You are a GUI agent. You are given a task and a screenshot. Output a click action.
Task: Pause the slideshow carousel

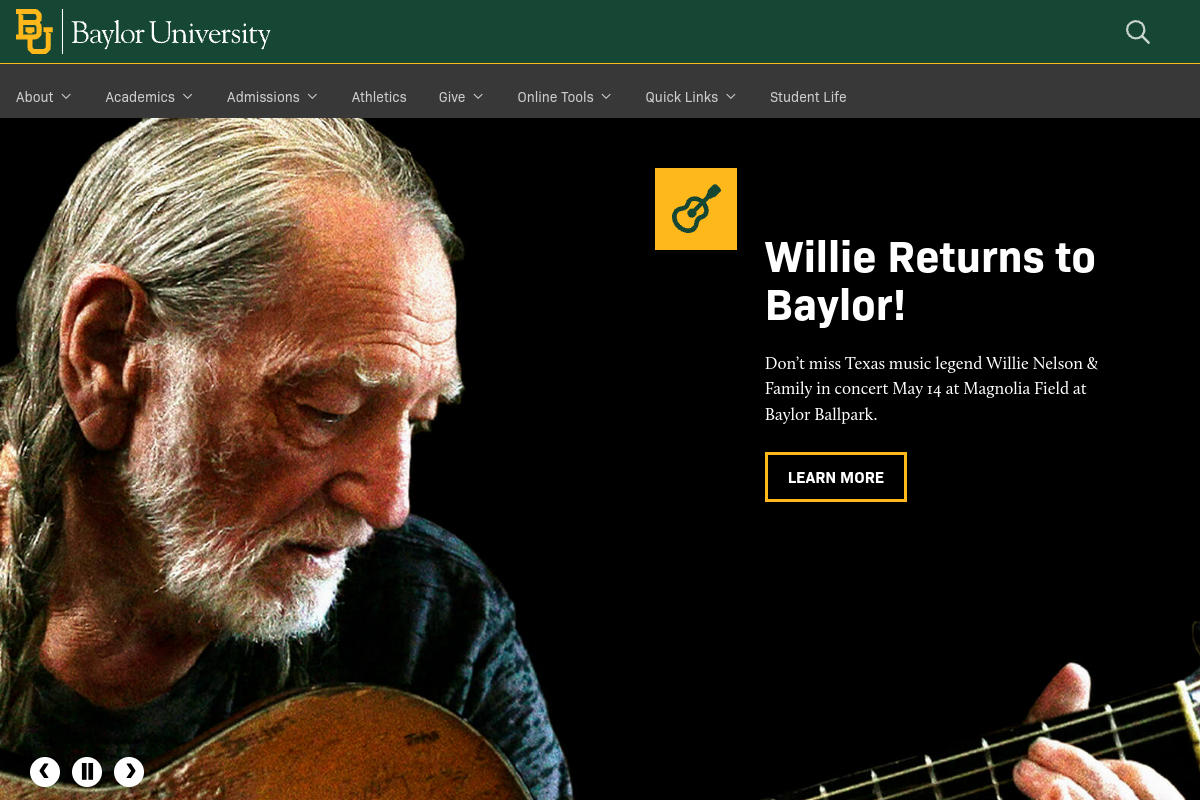pyautogui.click(x=87, y=771)
